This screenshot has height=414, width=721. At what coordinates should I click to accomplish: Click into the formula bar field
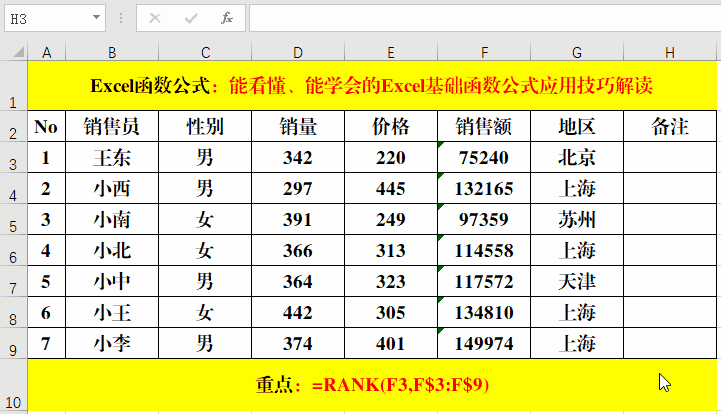click(485, 18)
